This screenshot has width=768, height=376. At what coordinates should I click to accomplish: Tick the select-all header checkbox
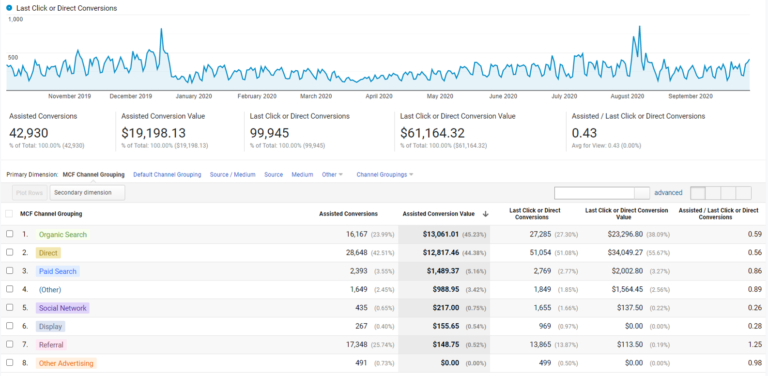click(x=9, y=214)
